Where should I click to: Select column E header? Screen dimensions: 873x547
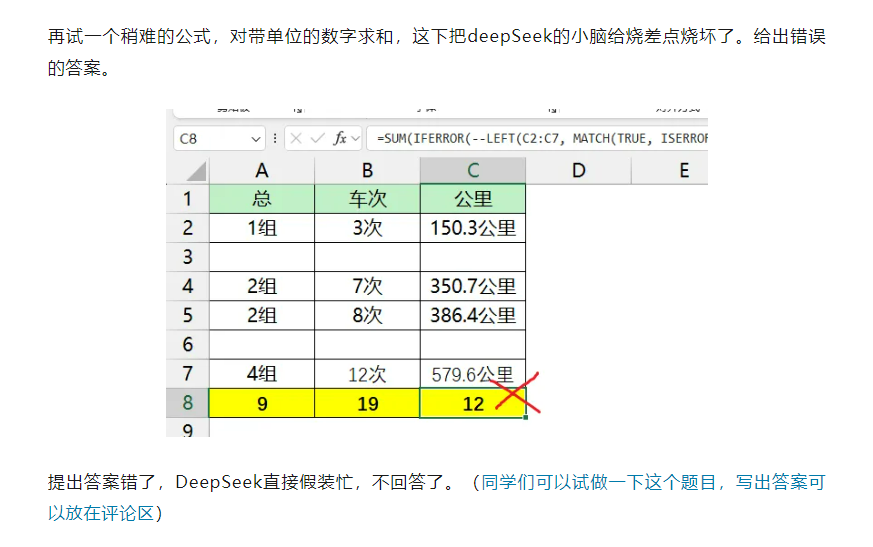pyautogui.click(x=670, y=170)
